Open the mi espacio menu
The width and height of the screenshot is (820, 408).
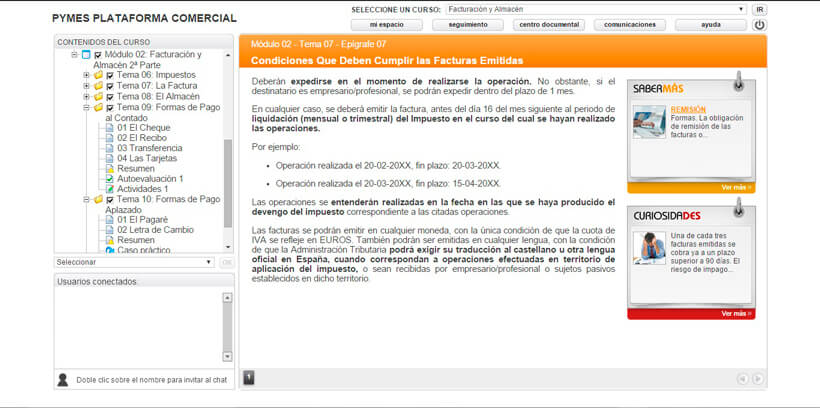coord(386,25)
